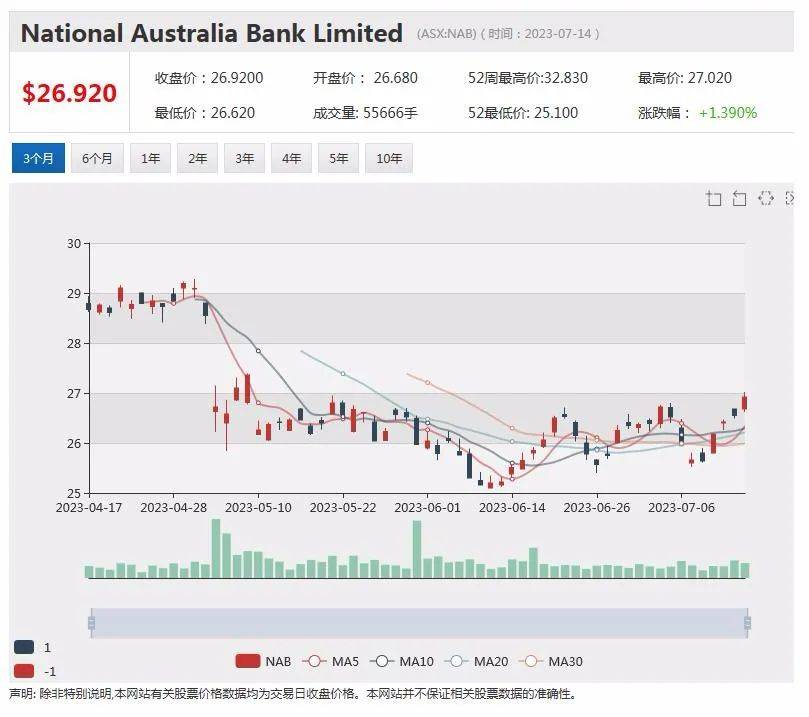Click the right handle of the range slider
809x717 pixels.
coord(747,623)
